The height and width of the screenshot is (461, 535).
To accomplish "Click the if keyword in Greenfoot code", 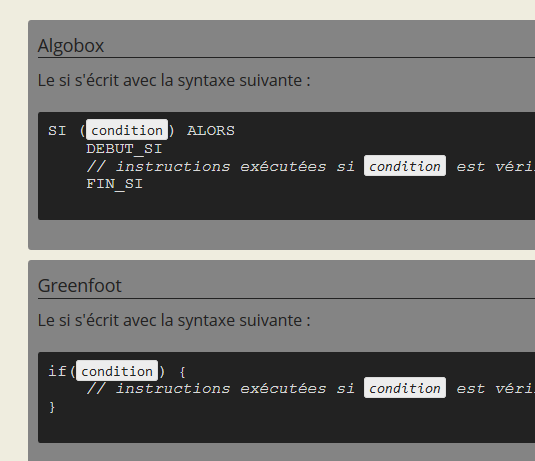I will pos(57,371).
